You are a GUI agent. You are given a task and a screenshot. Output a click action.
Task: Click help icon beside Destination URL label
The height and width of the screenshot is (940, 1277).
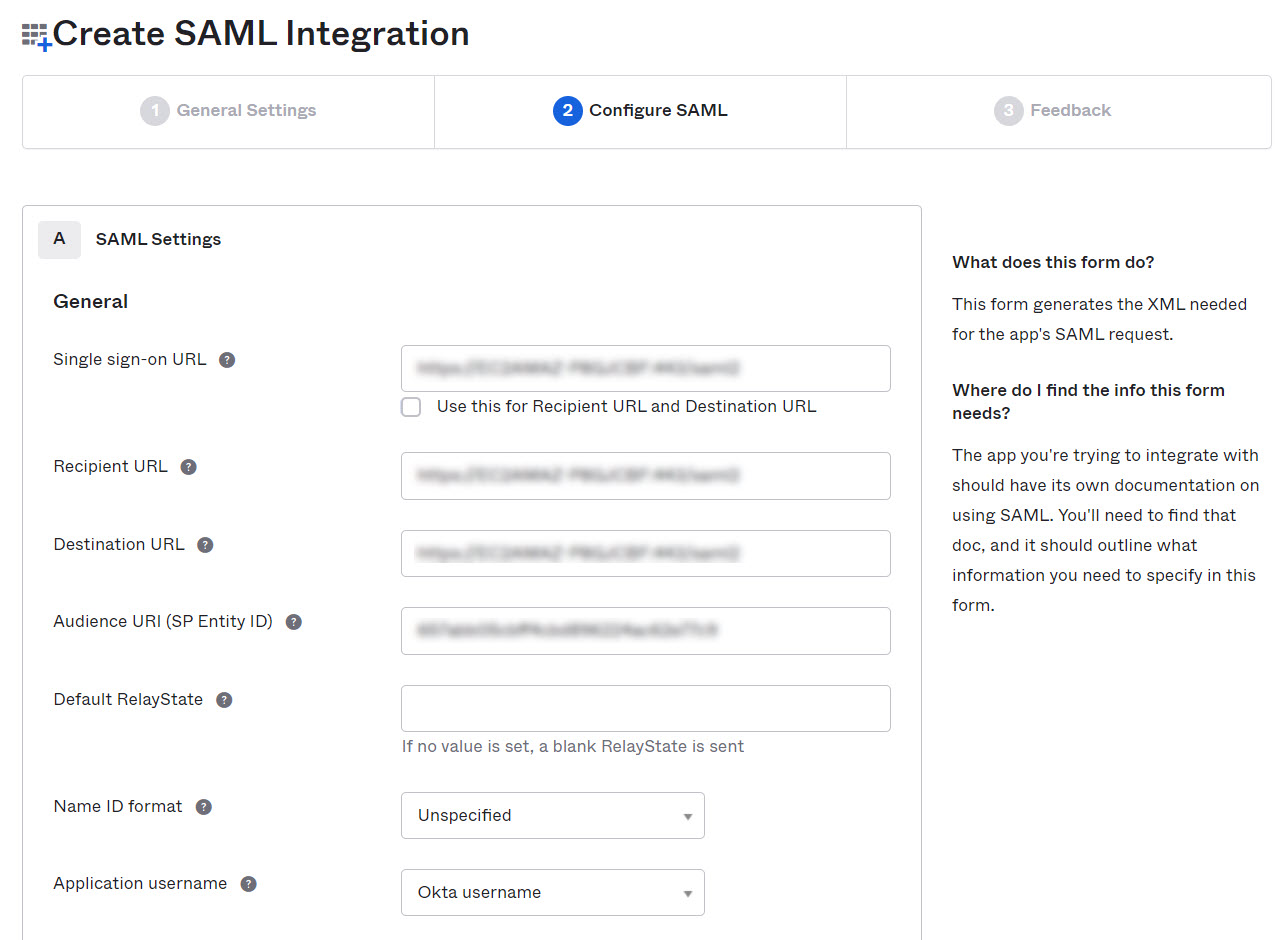(205, 545)
